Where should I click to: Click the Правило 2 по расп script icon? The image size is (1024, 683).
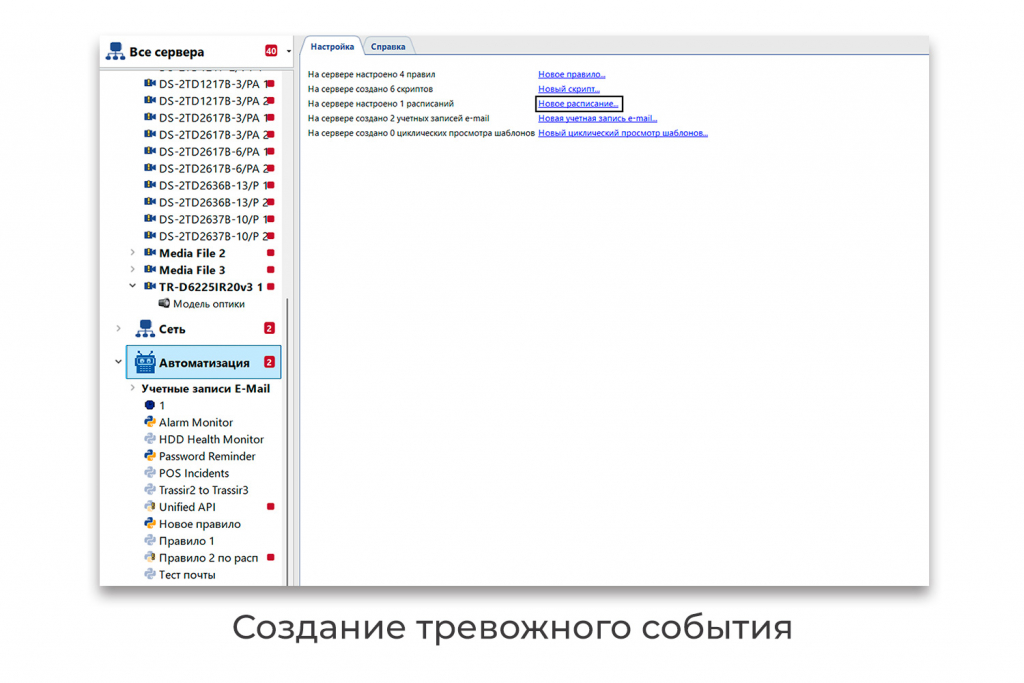tap(150, 558)
